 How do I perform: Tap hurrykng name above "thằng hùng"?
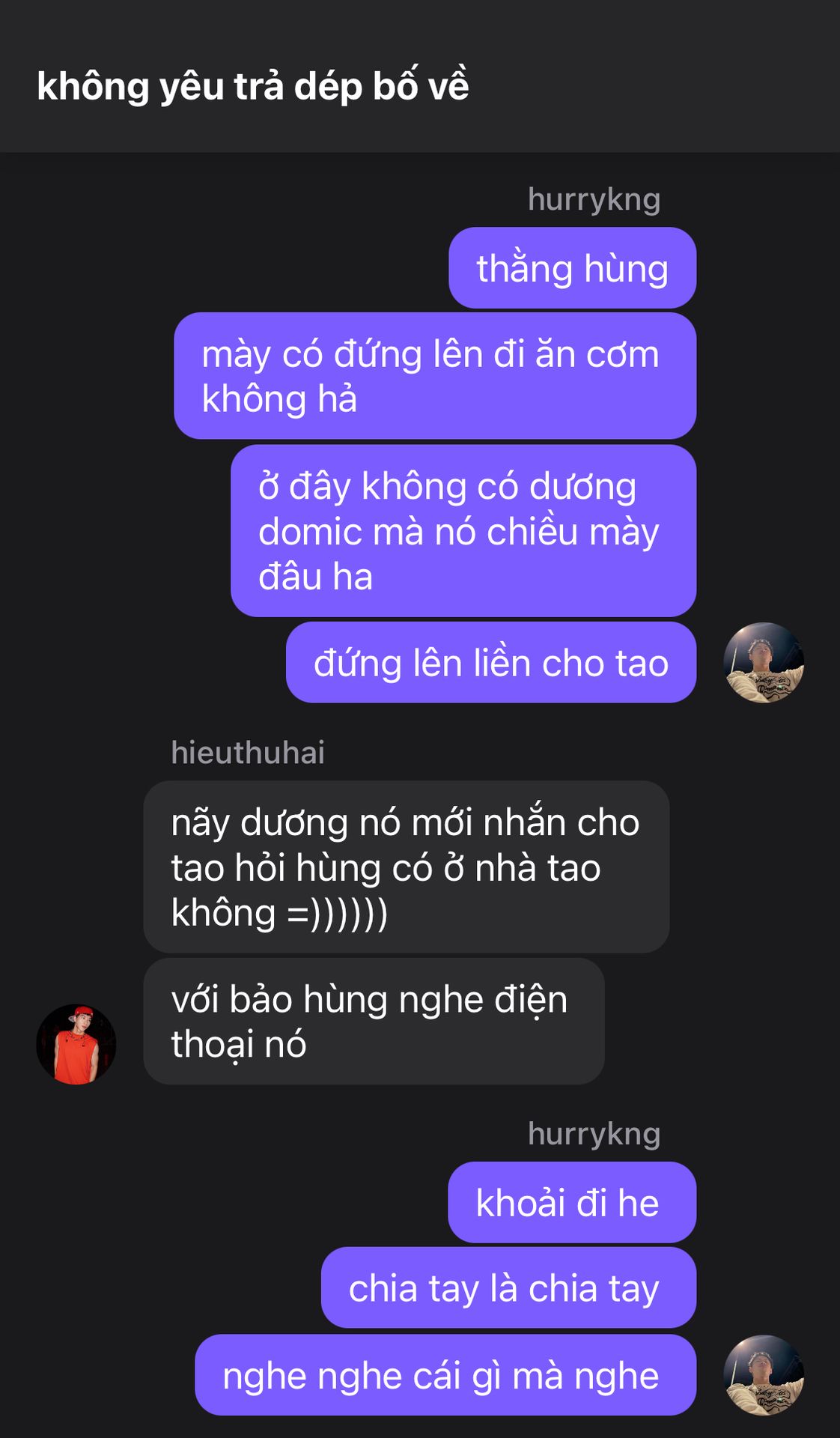(594, 199)
